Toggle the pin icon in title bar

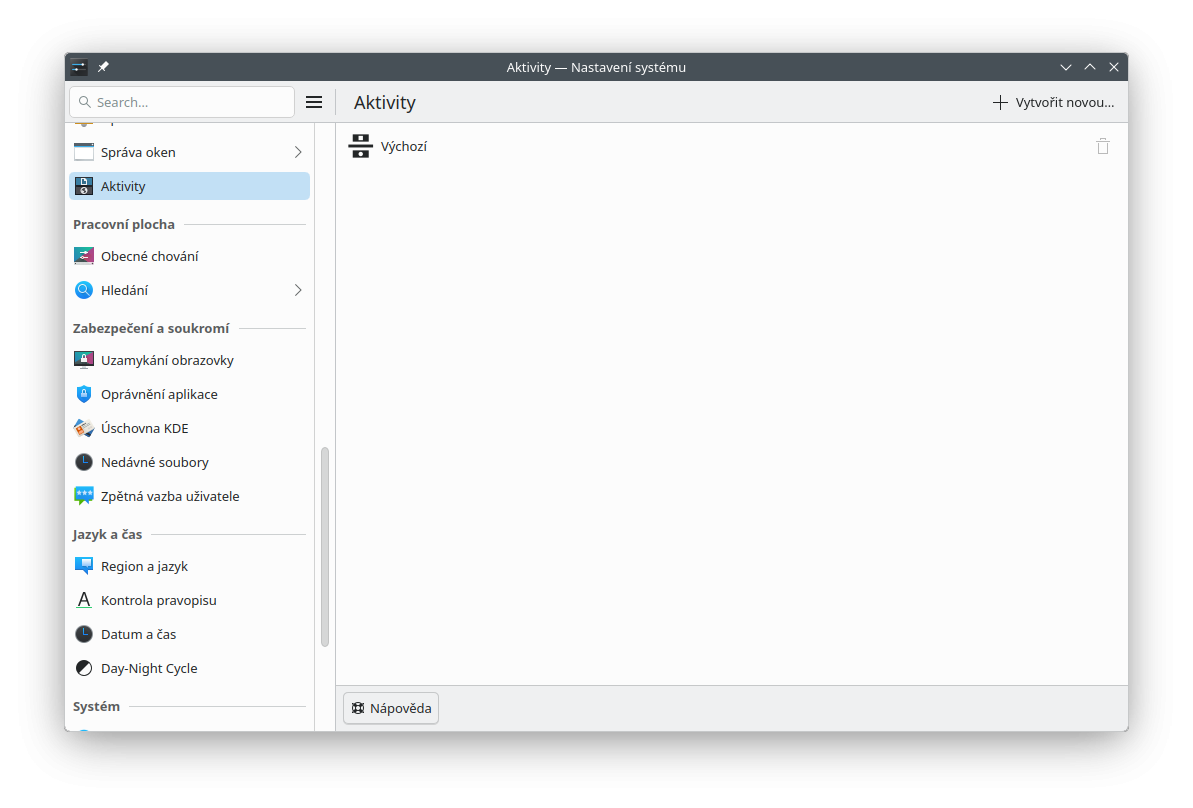pos(103,67)
